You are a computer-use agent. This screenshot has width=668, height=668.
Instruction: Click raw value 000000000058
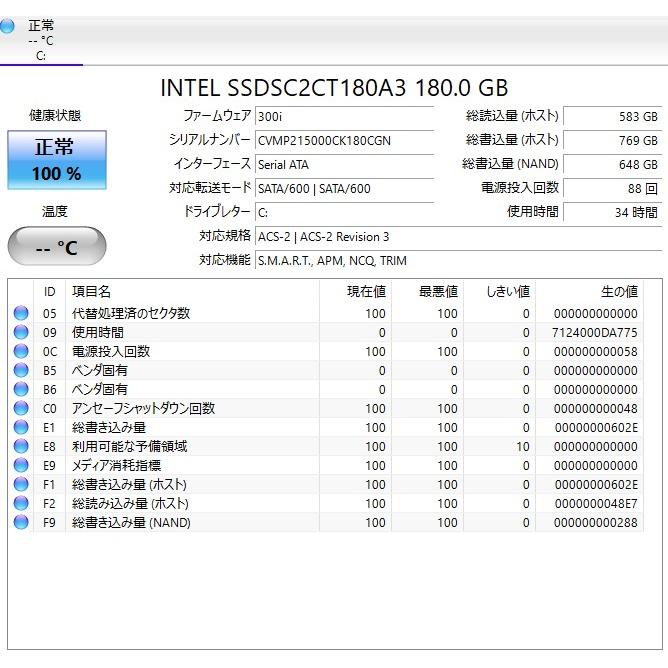[x=596, y=351]
